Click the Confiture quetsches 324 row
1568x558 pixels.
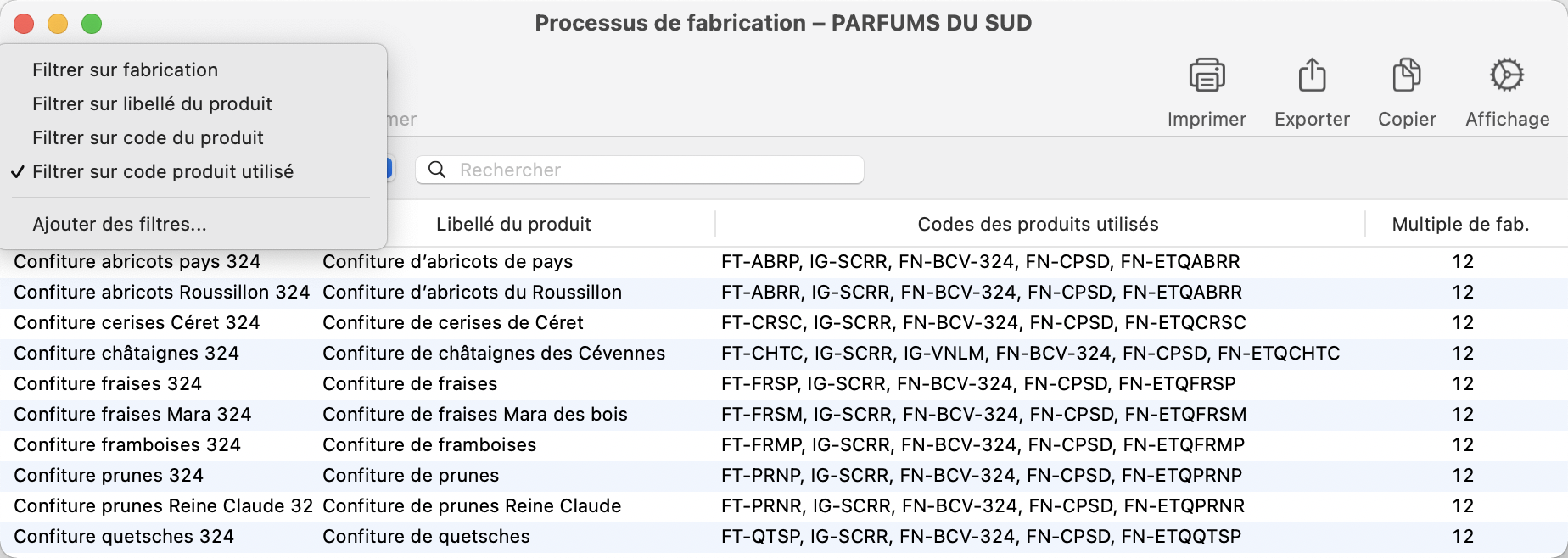pyautogui.click(x=124, y=536)
